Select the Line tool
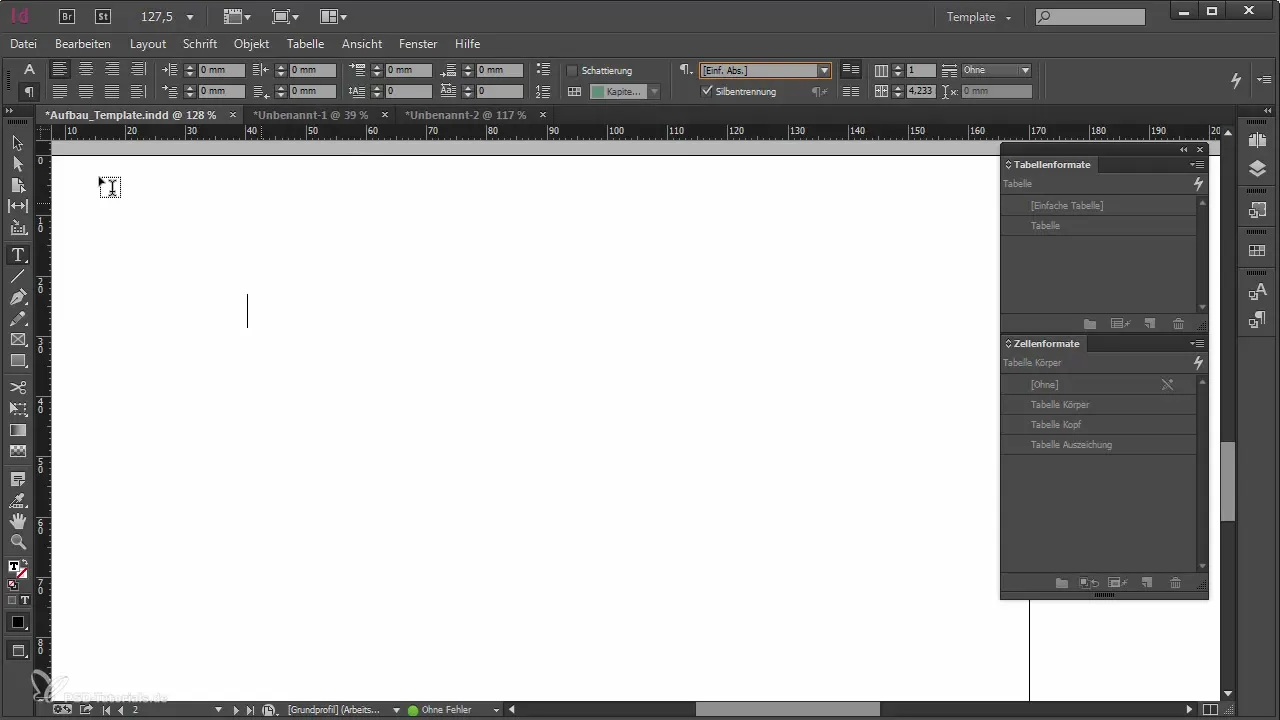 click(x=18, y=276)
